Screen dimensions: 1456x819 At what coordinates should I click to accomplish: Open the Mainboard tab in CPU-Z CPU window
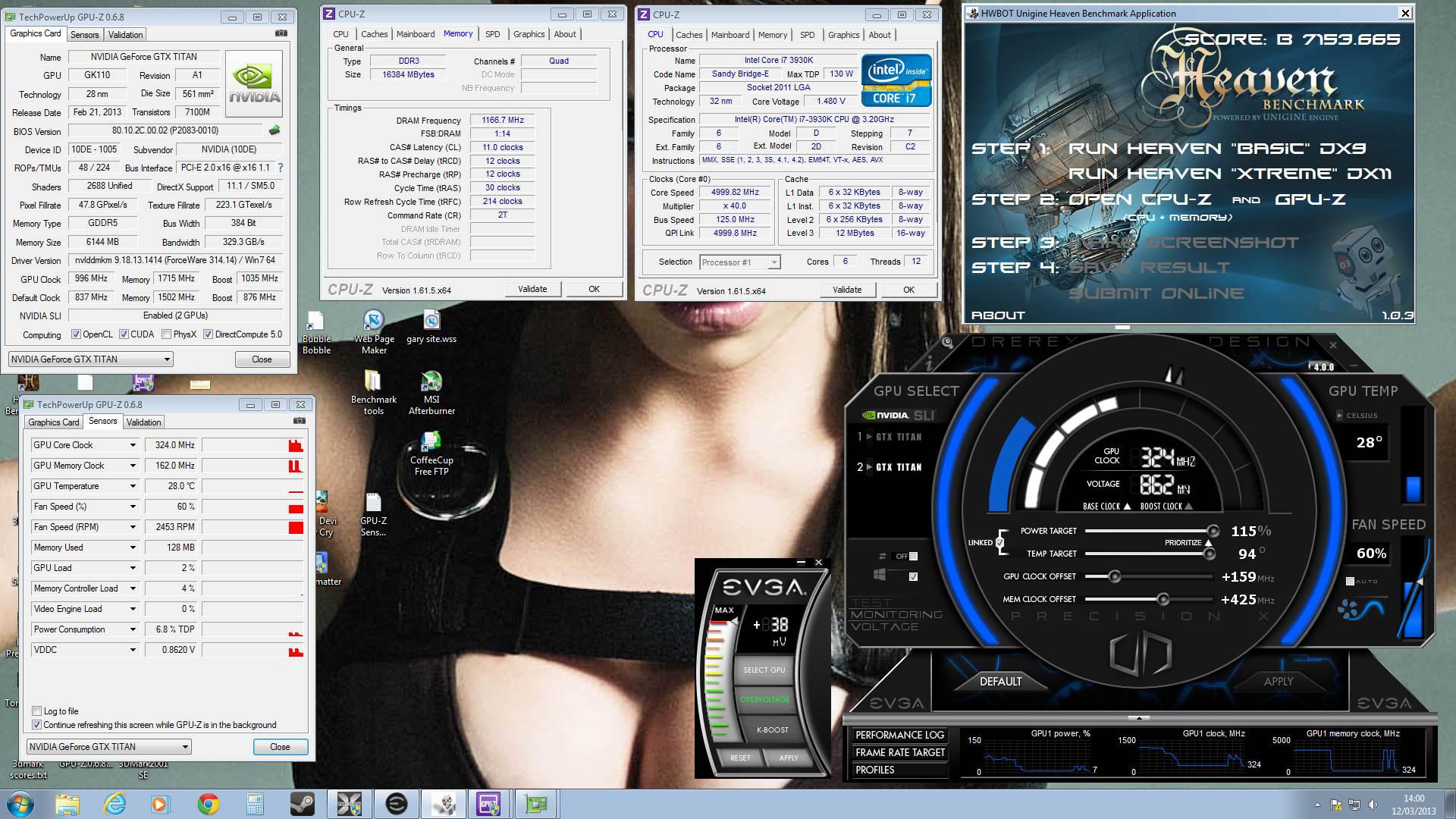coord(730,35)
